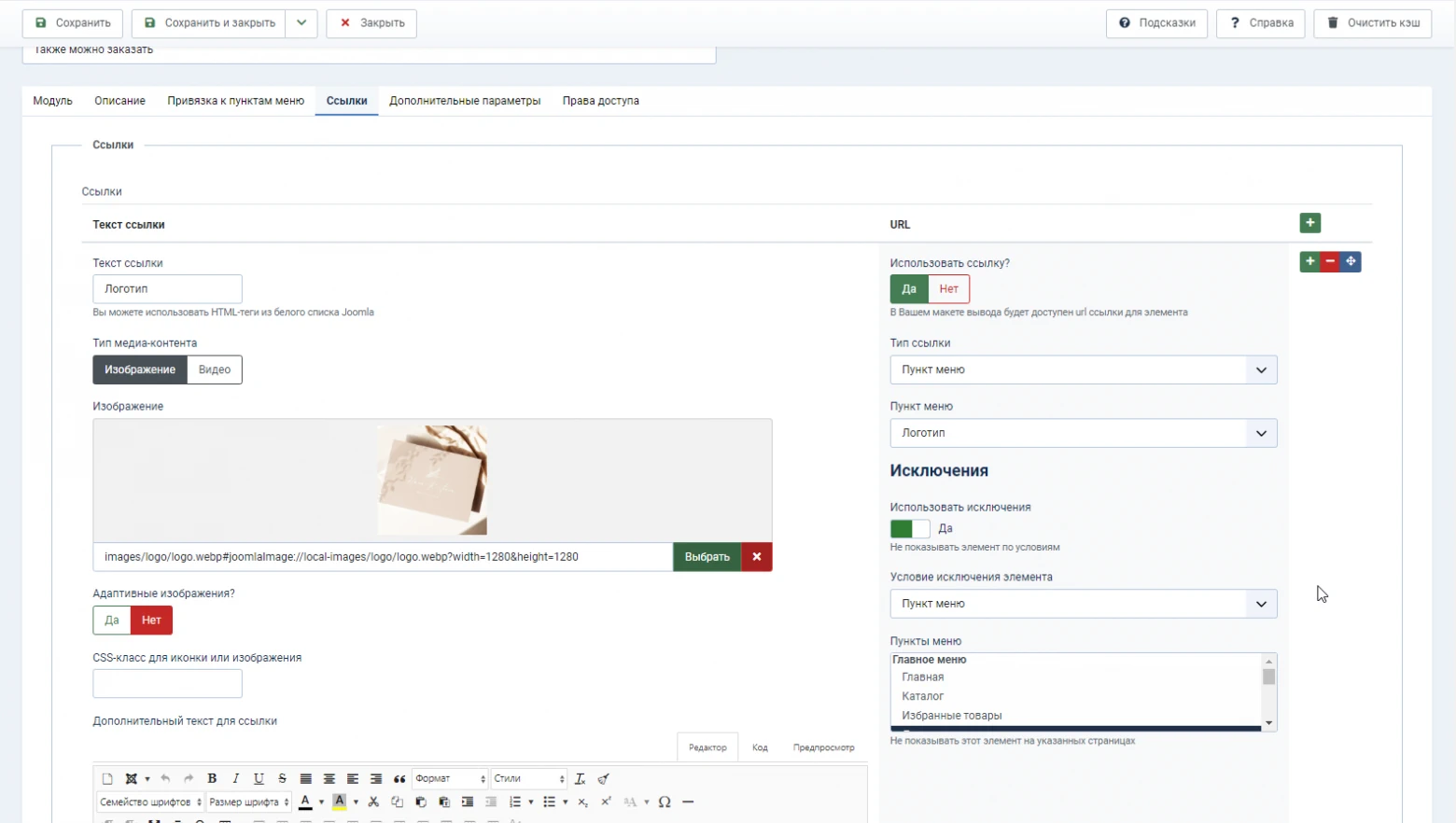Switch to the Описание tab
The image size is (1456, 823).
coord(119,101)
